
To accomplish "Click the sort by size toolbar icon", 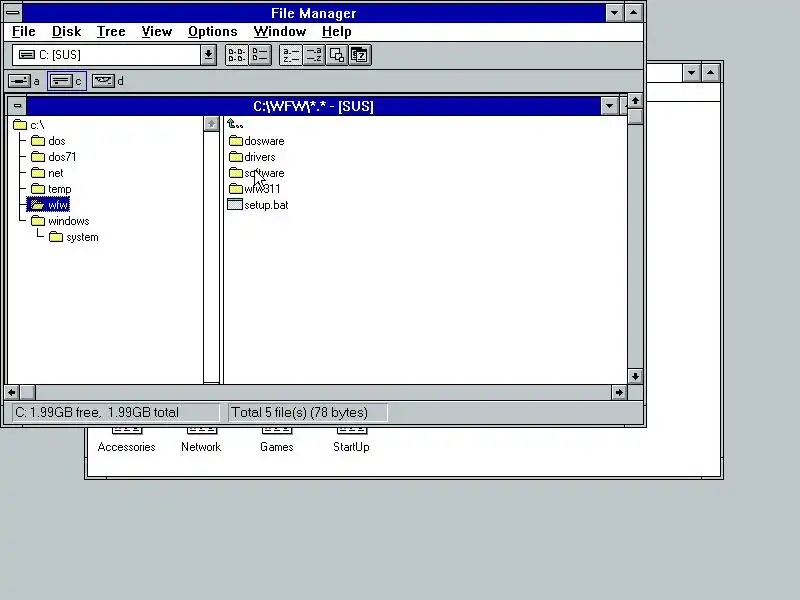I will tap(337, 55).
